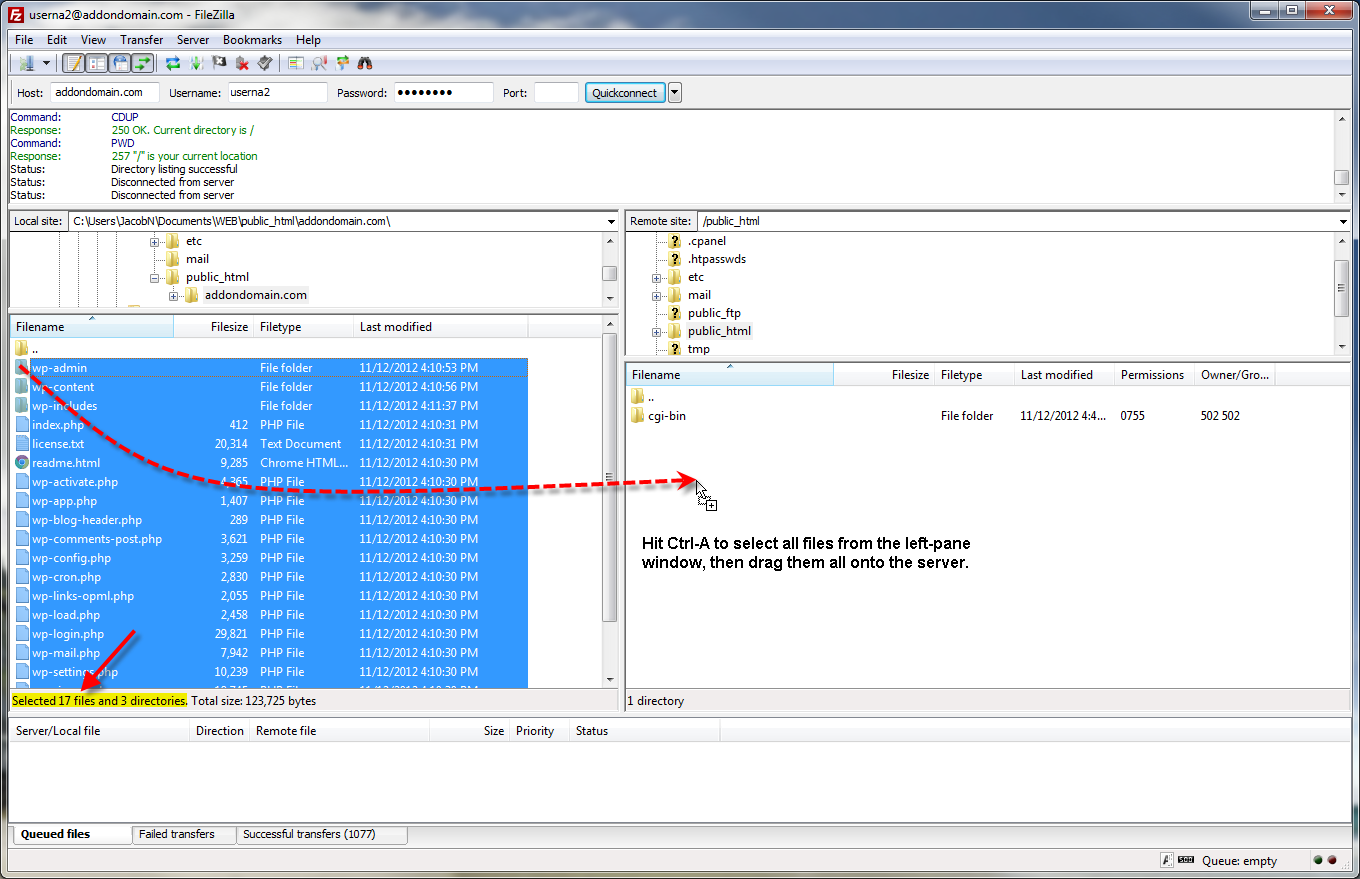Open the Site Manager dropdown arrow
Screen dimensions: 1360x879
[46, 63]
